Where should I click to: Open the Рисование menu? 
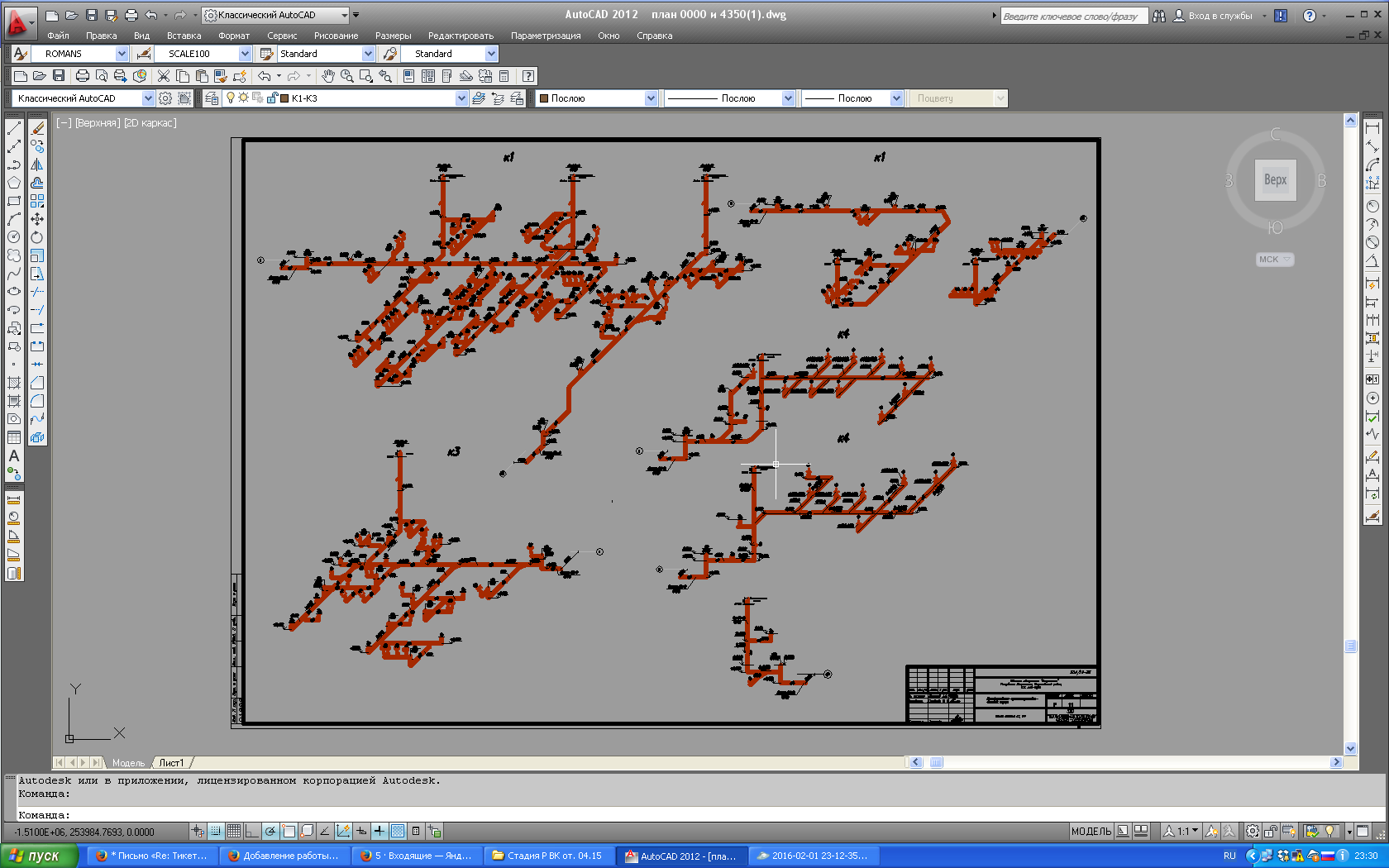(x=336, y=36)
